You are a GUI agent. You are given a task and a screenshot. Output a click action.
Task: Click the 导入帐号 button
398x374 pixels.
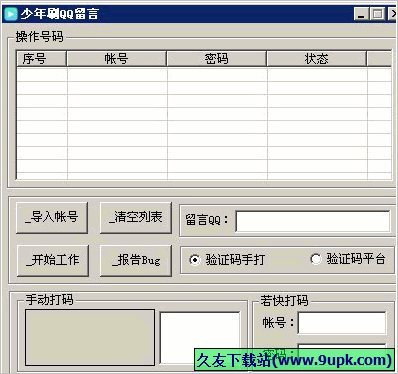tap(52, 218)
